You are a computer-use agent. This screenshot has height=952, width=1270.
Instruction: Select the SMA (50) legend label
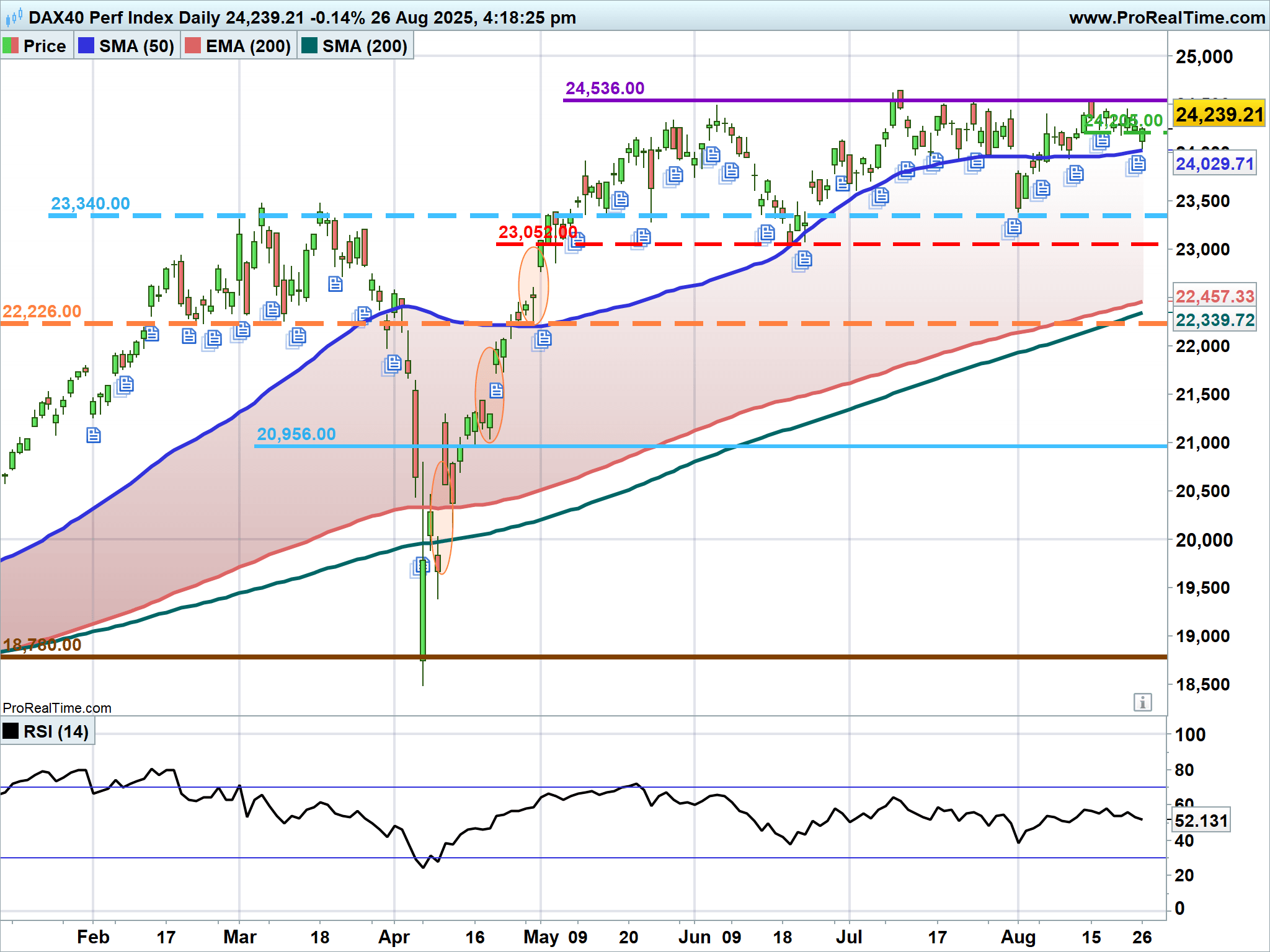[x=136, y=46]
